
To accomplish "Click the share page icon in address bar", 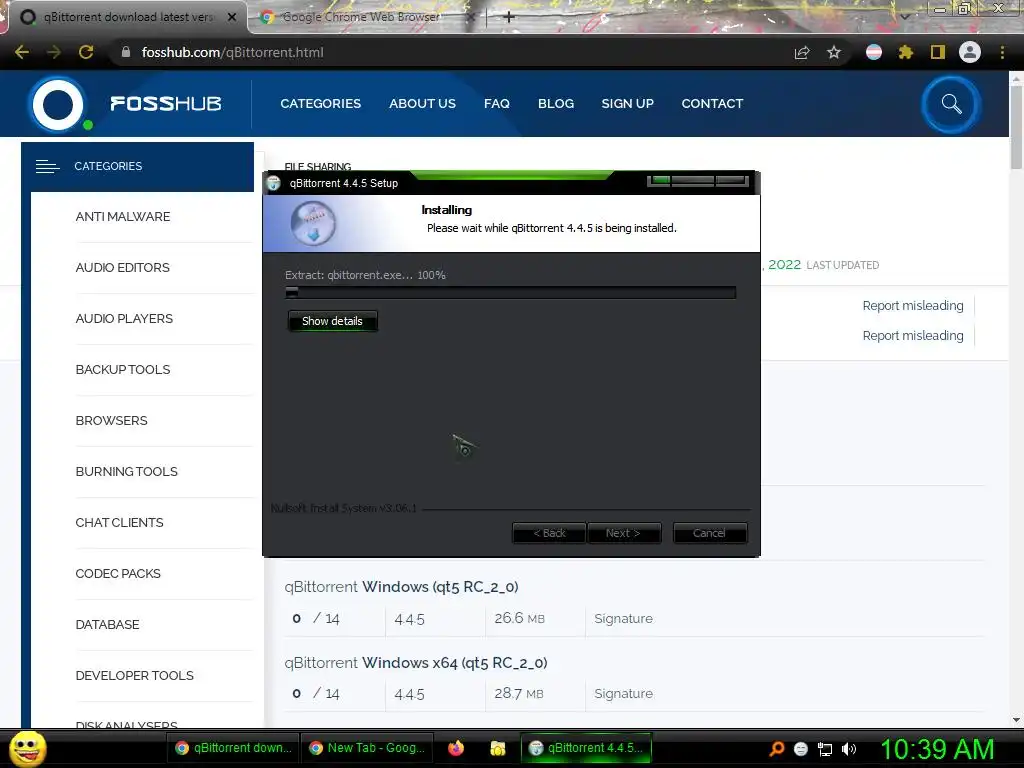I will [x=802, y=52].
